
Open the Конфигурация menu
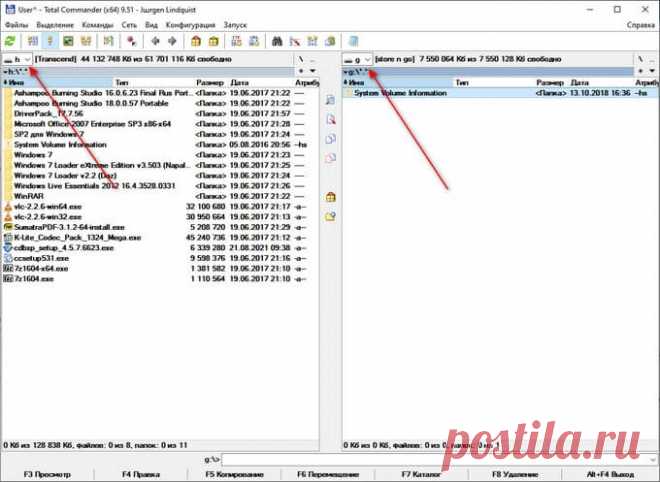coord(191,25)
